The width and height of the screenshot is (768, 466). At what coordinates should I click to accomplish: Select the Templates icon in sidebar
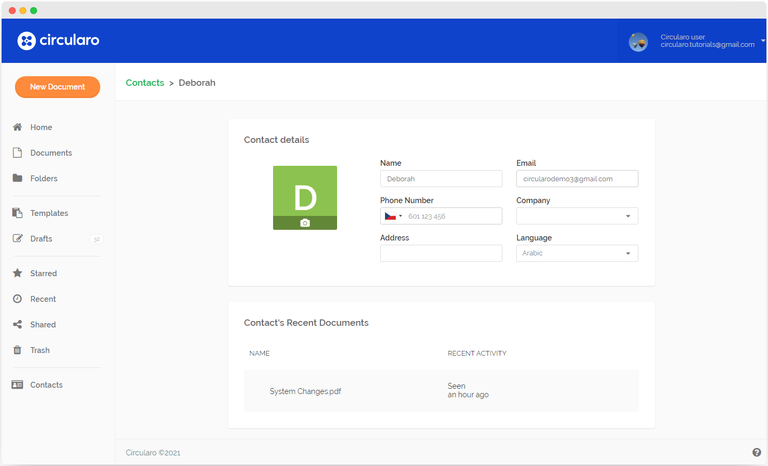(17, 213)
